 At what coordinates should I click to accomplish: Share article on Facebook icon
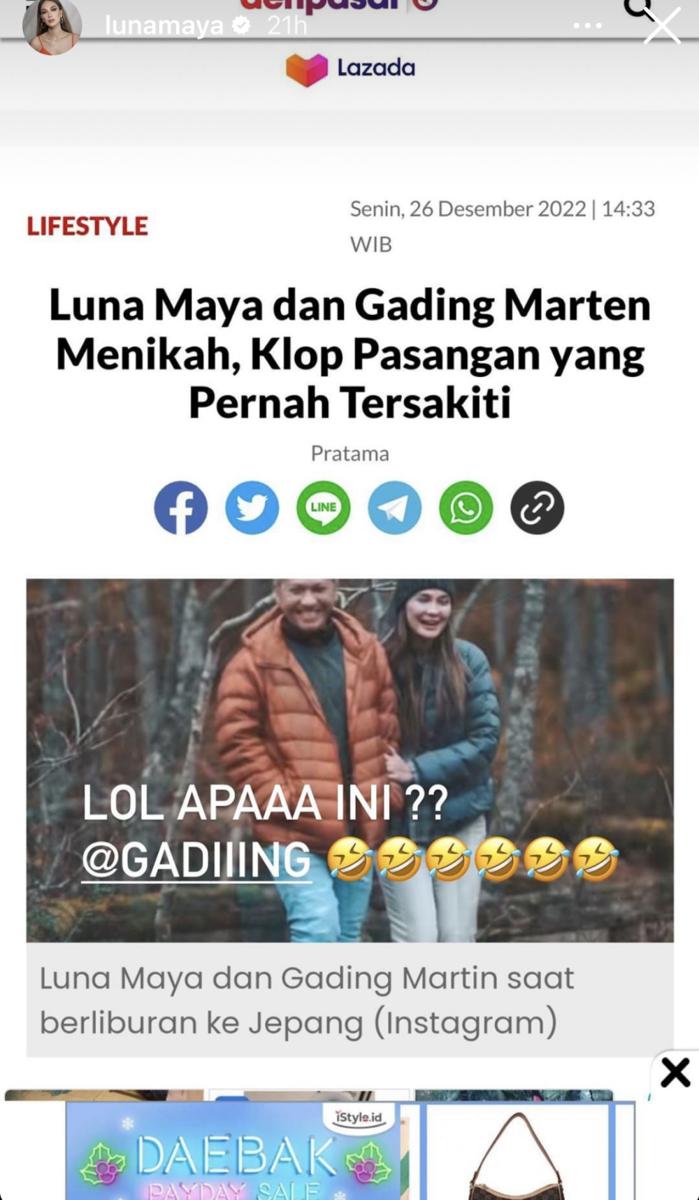coord(181,508)
